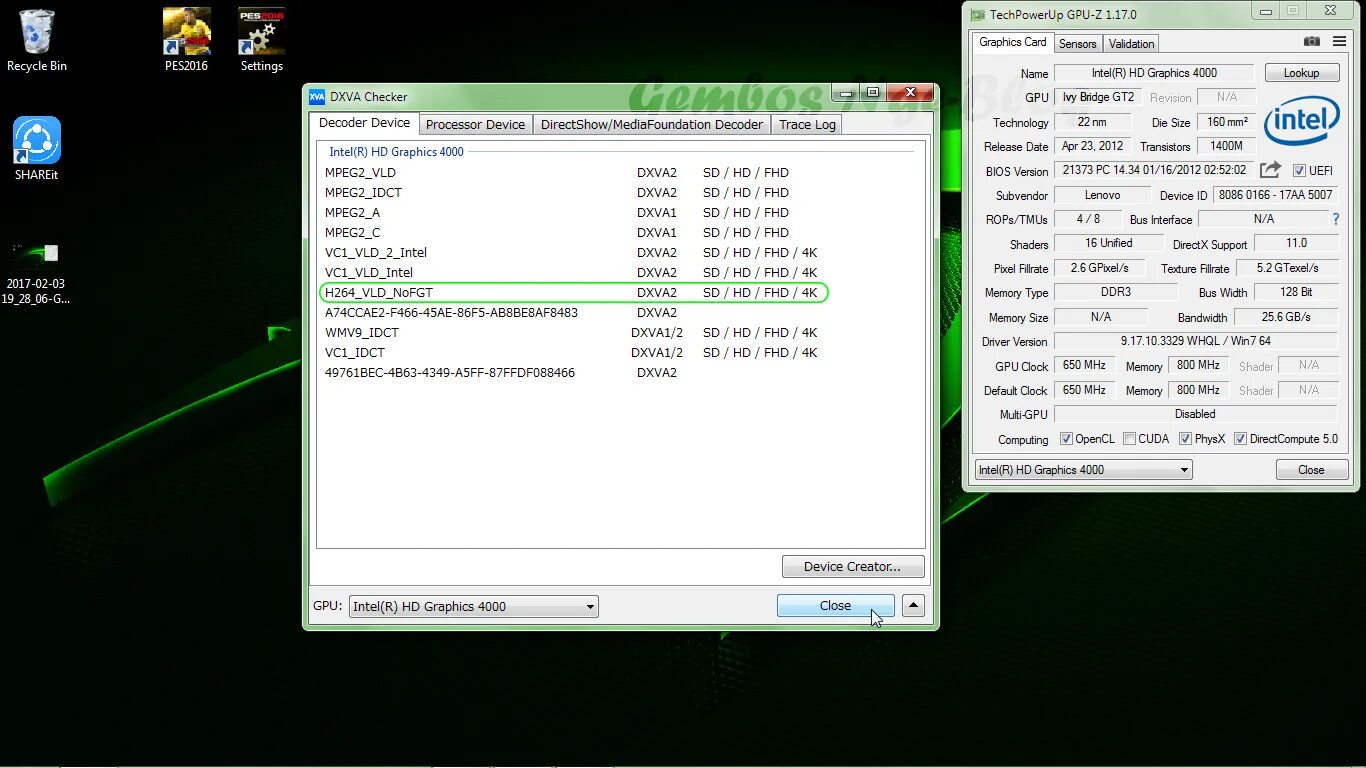Click the DXVA Checker title bar icon
This screenshot has width=1366, height=768.
coord(317,97)
